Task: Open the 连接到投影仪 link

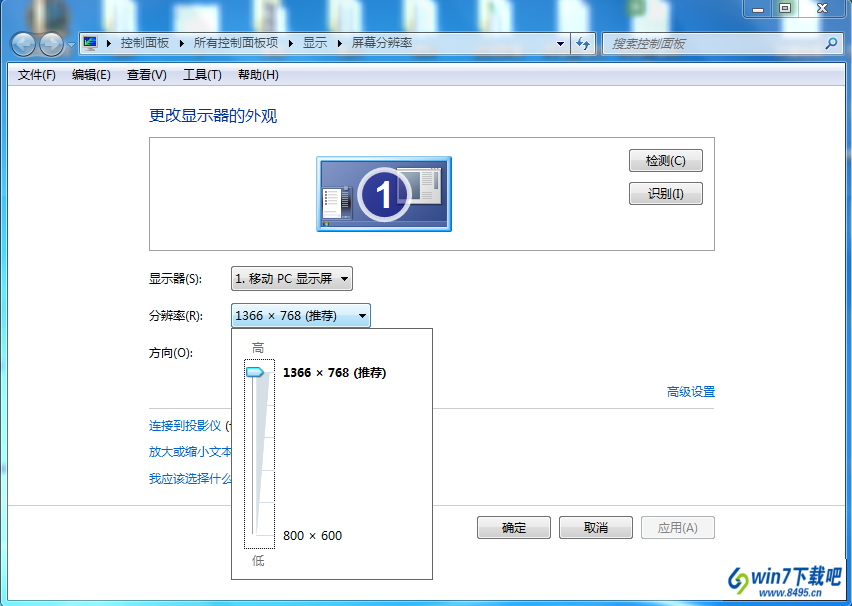Action: [x=185, y=426]
